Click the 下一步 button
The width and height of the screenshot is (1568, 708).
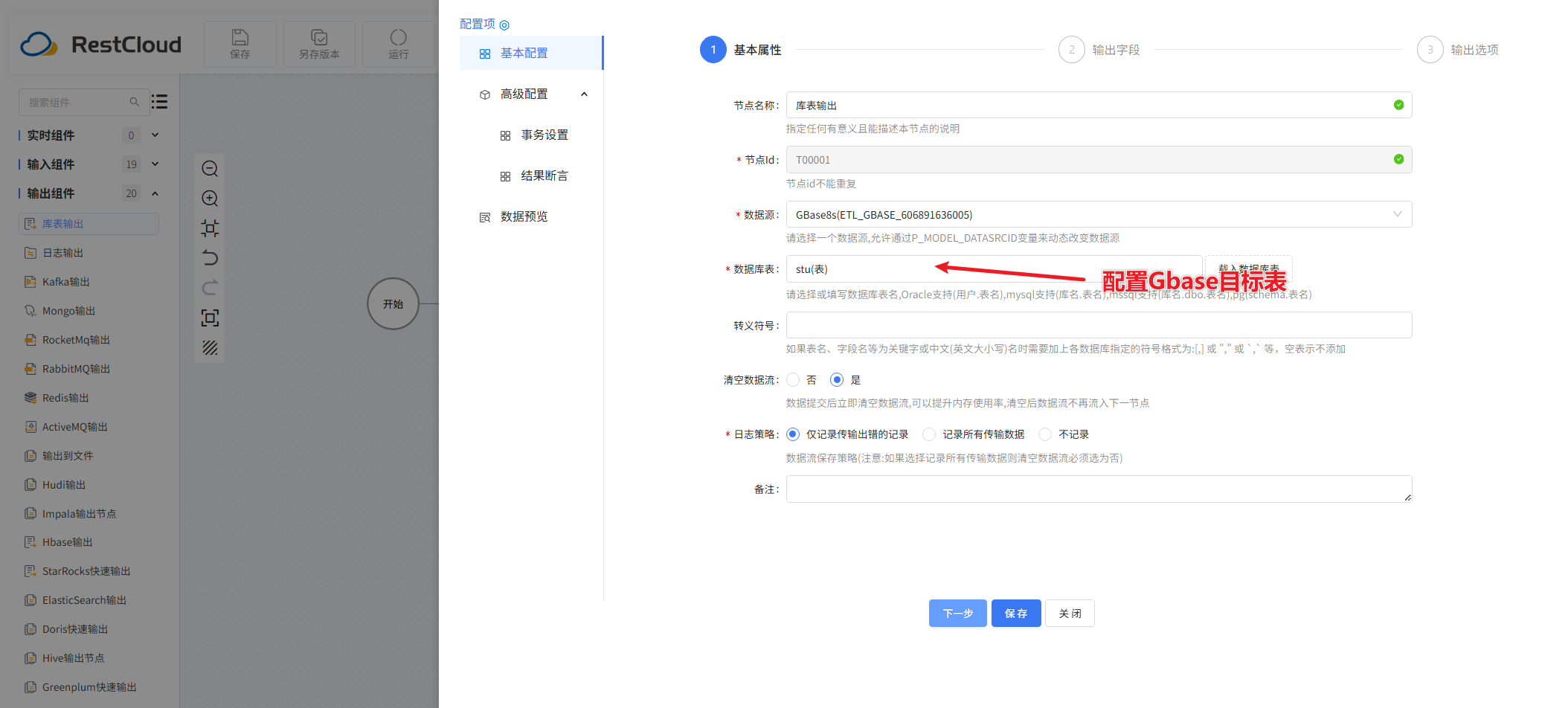click(x=957, y=613)
